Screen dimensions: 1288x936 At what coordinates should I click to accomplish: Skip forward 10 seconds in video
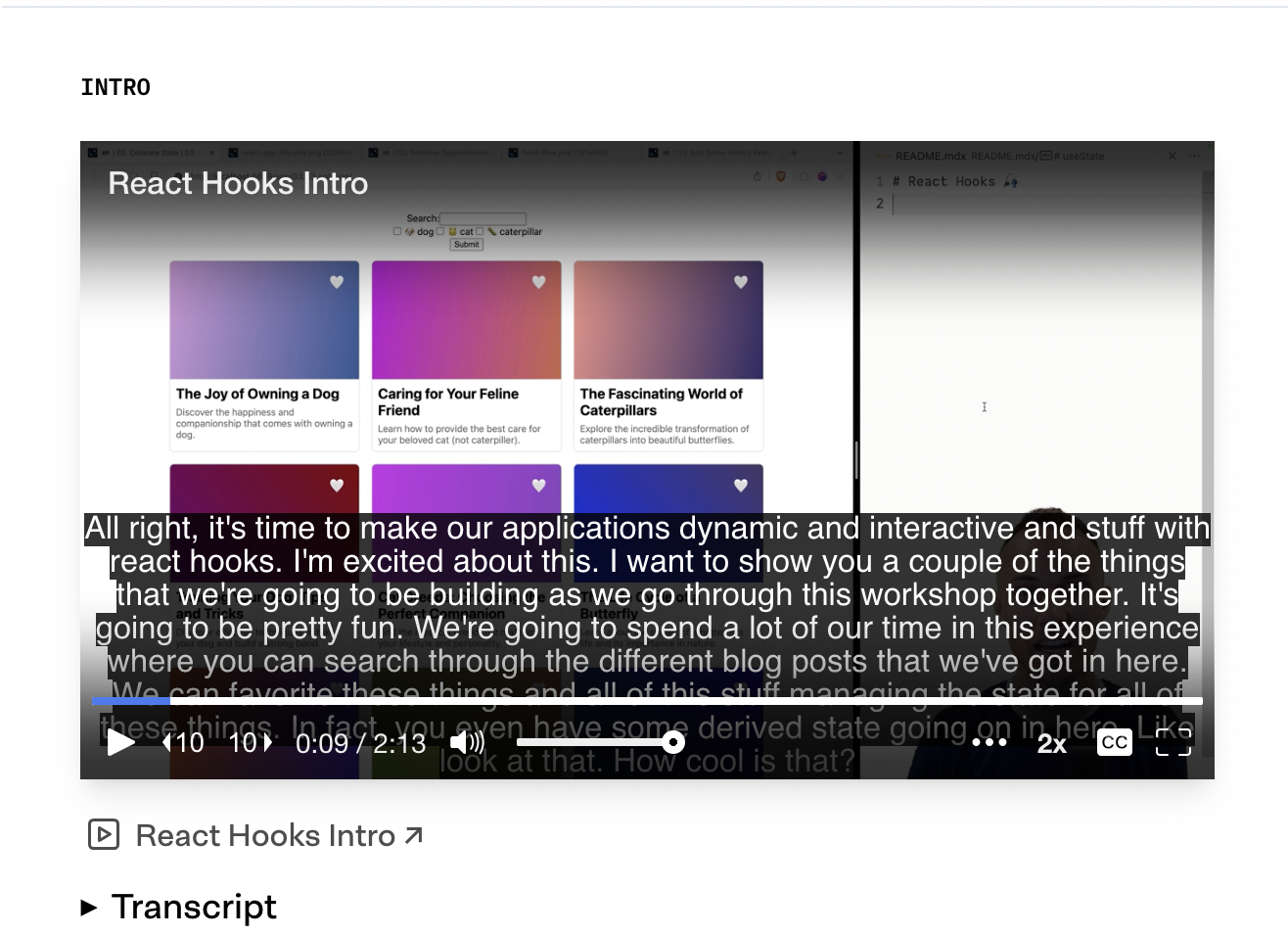pyautogui.click(x=251, y=743)
